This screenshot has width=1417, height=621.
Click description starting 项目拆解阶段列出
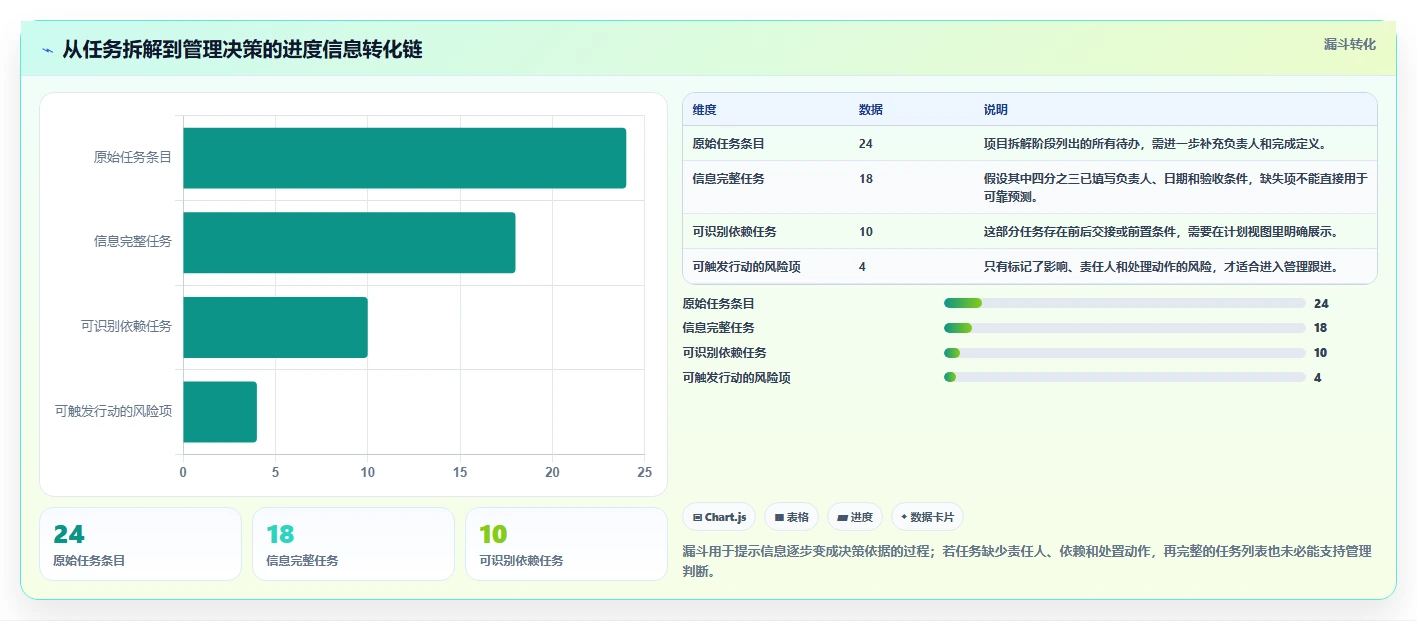[x=1155, y=144]
